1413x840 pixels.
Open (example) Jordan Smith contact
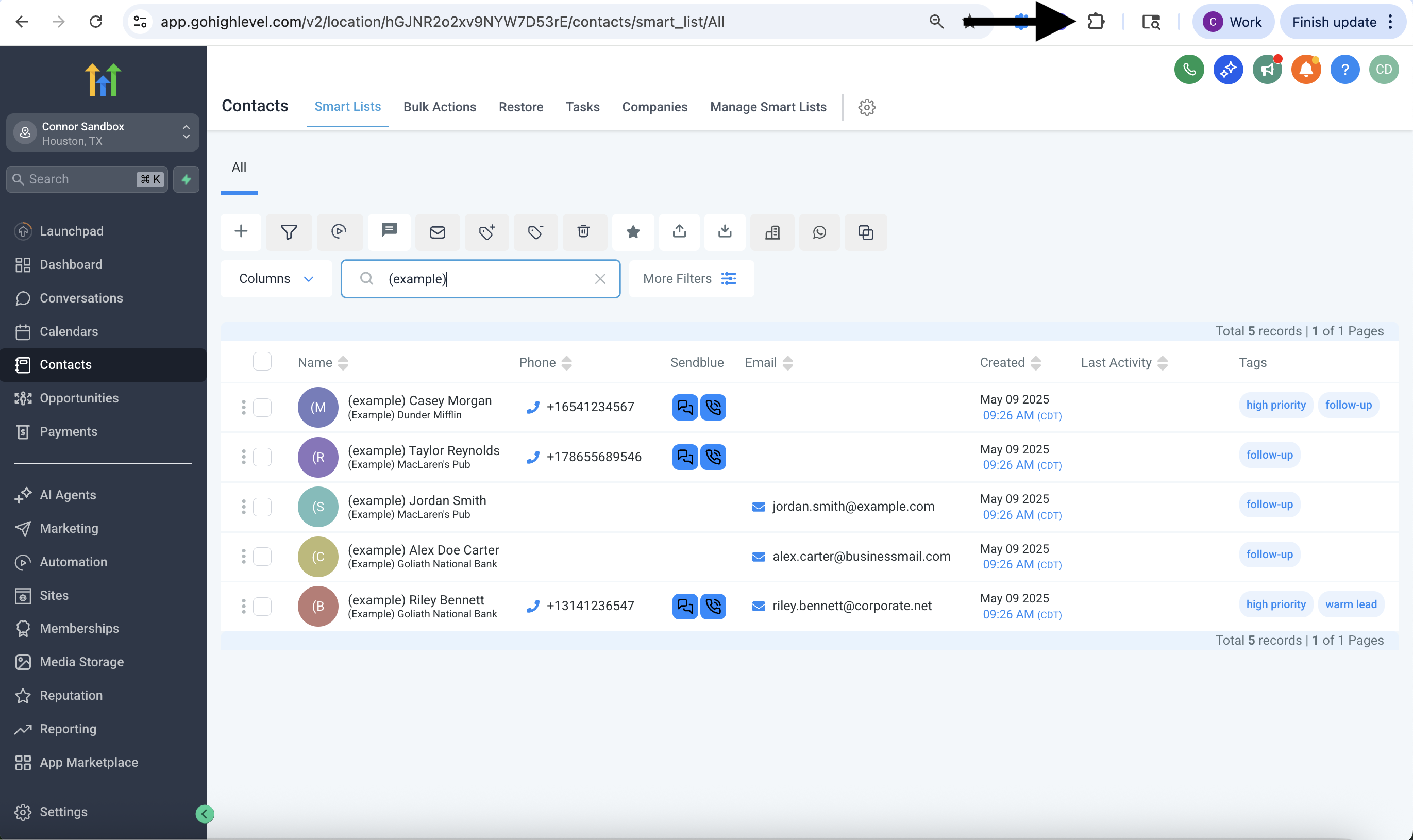[417, 500]
